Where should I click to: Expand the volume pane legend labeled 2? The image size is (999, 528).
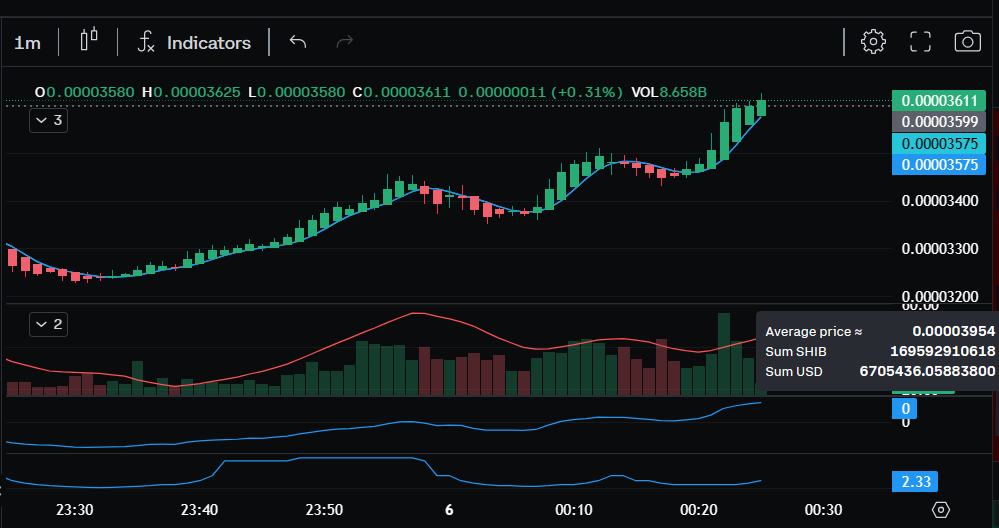(48, 325)
